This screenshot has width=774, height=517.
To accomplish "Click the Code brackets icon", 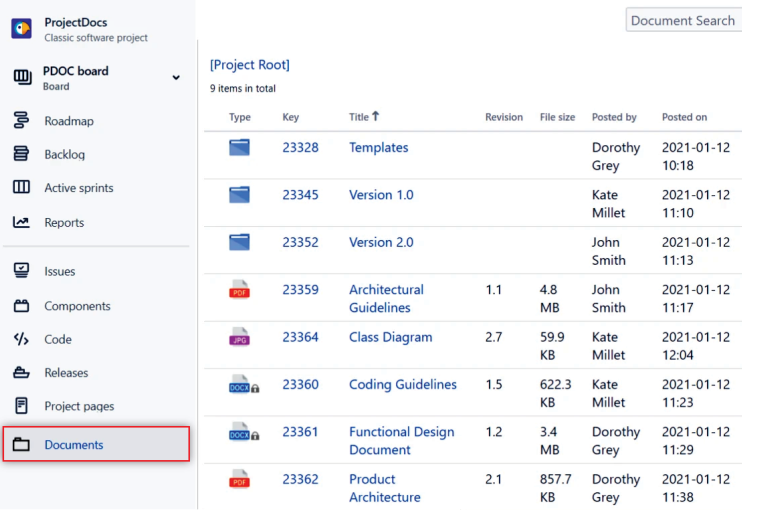I will click(21, 339).
